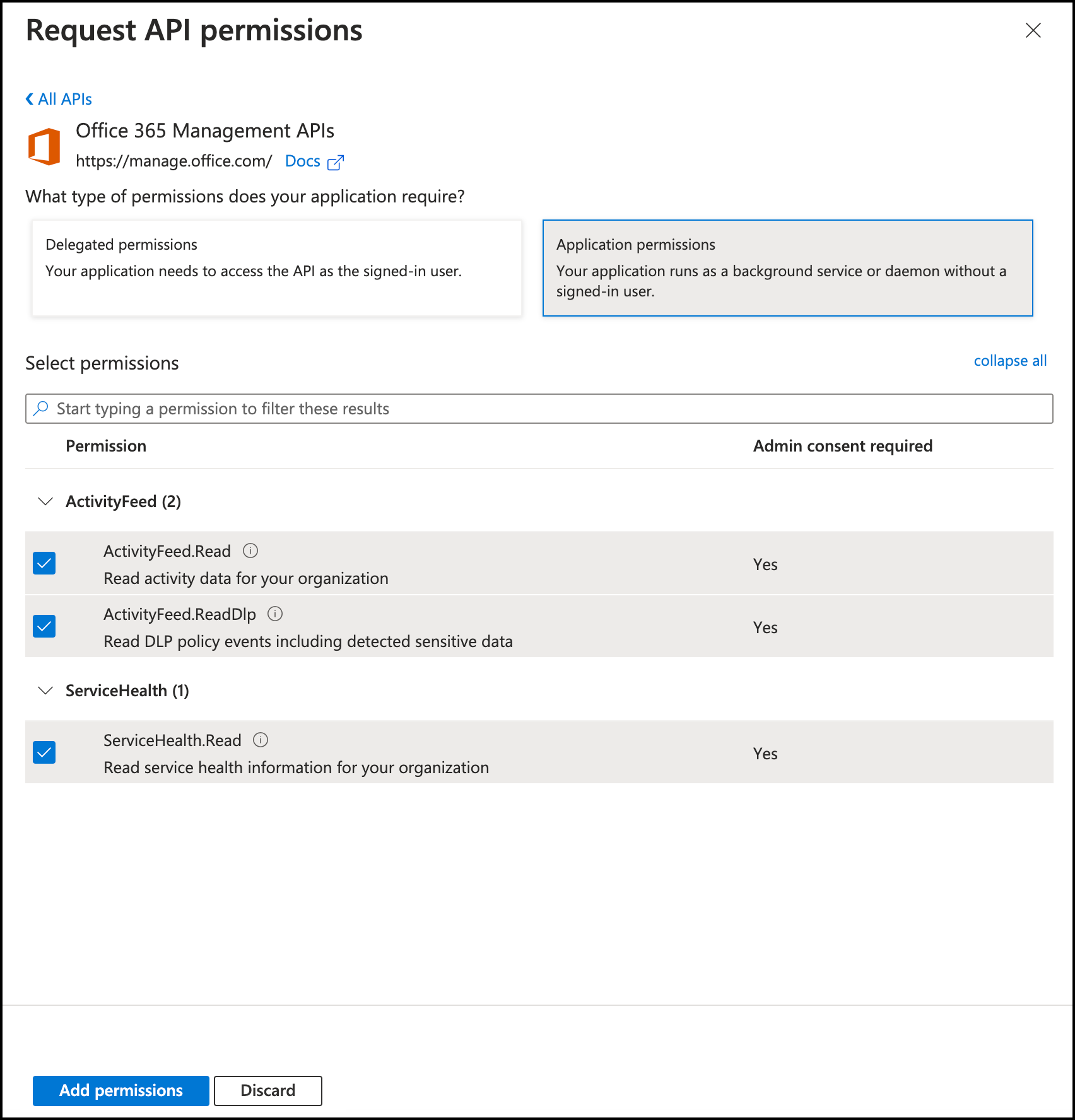1075x1120 pixels.
Task: Uncheck the ActivityFeed.Read permission
Action: point(44,563)
